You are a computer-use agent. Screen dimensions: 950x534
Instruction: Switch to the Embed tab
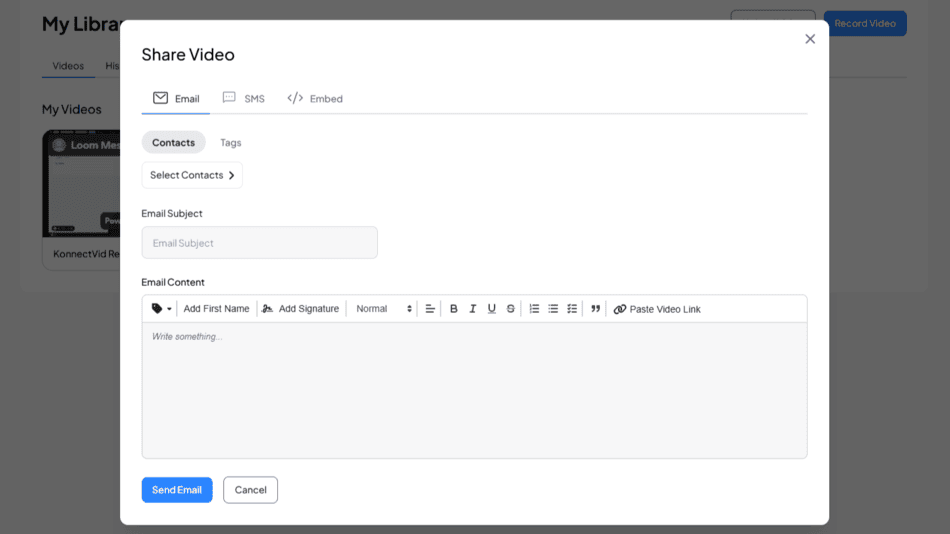coord(315,98)
